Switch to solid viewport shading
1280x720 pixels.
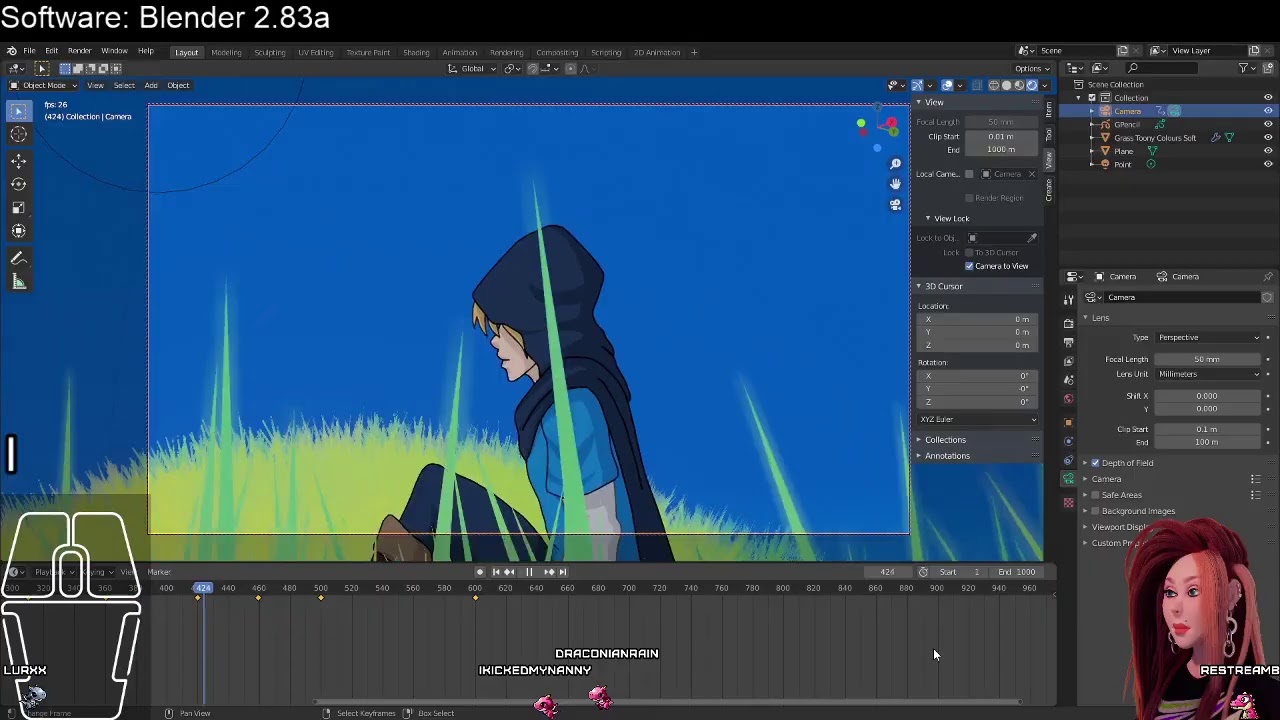tap(1006, 85)
